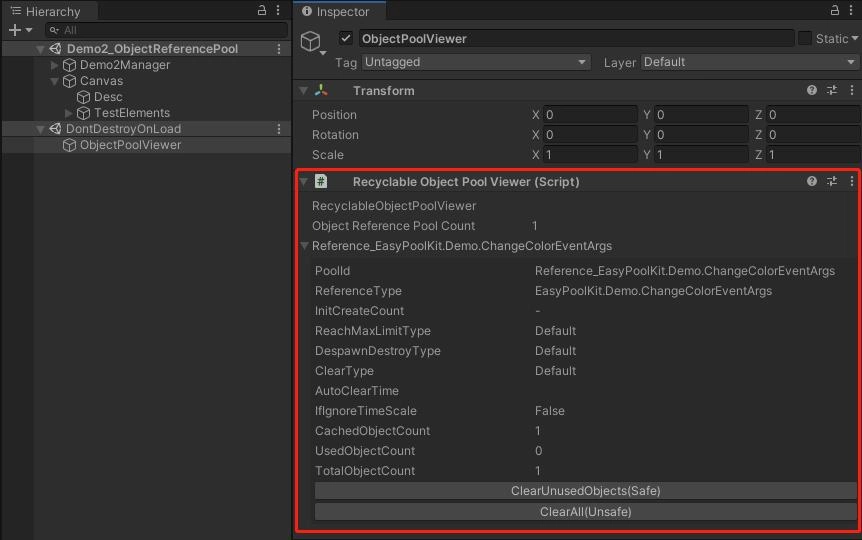Select the Desc object

(108, 97)
